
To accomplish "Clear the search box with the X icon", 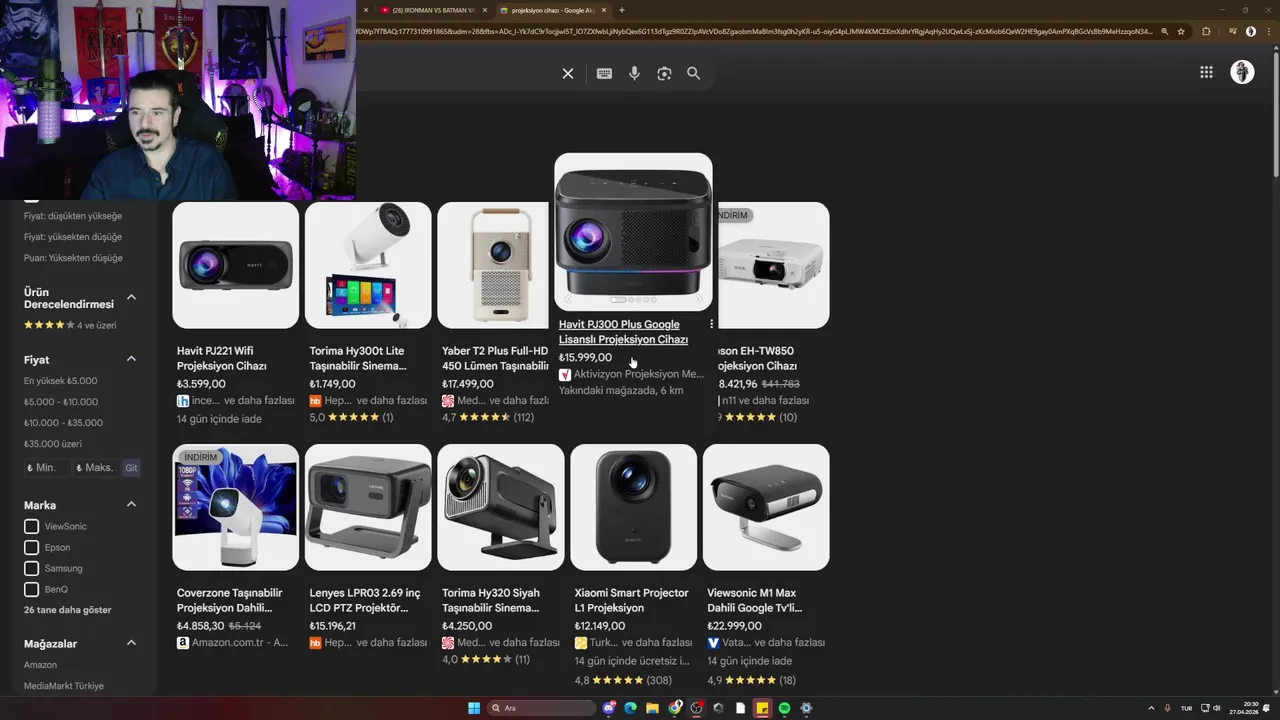I will [567, 73].
